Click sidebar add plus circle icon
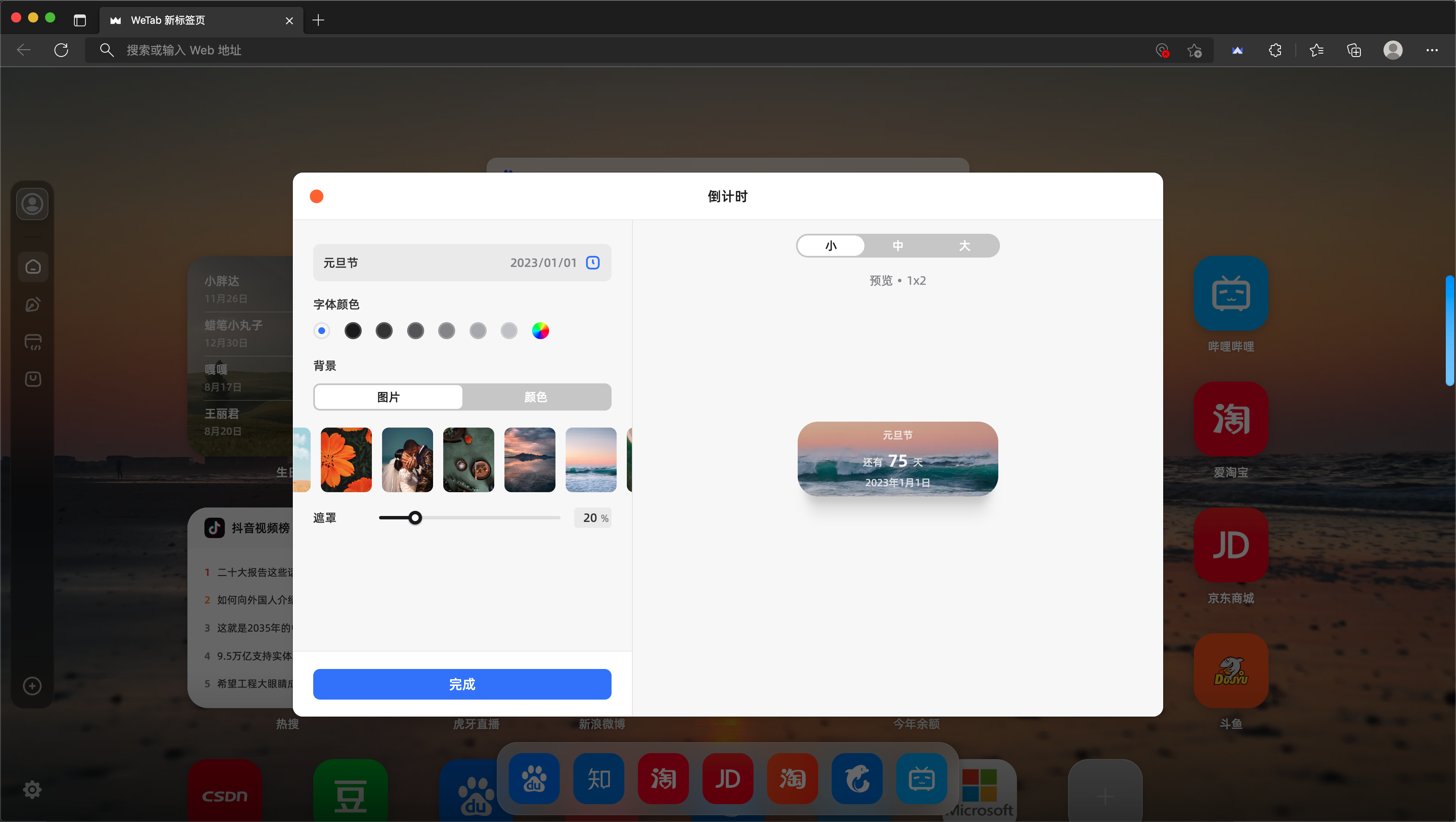Screen dimensions: 1456x822 32,686
